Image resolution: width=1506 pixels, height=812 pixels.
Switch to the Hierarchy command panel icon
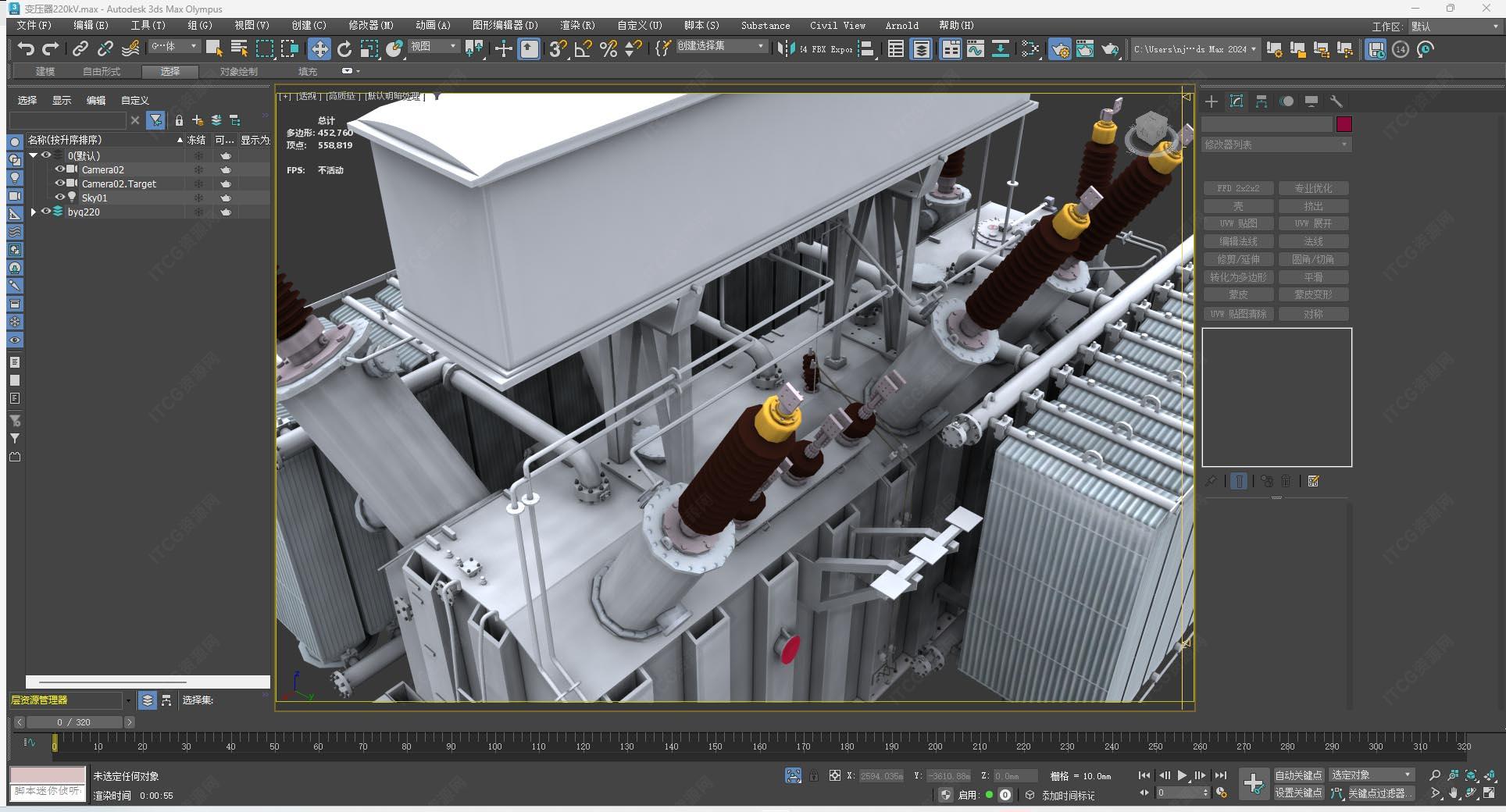pos(1262,101)
